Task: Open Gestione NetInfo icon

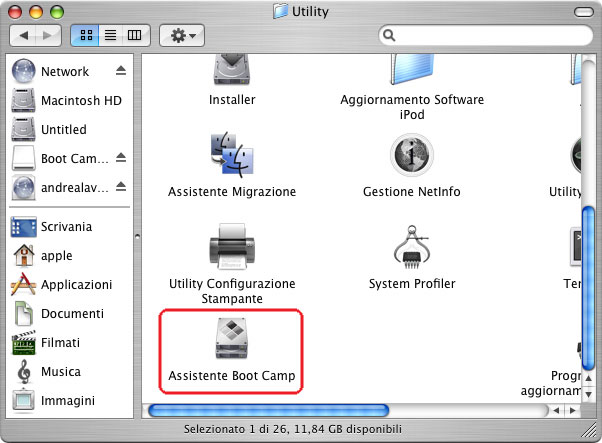Action: [x=412, y=154]
